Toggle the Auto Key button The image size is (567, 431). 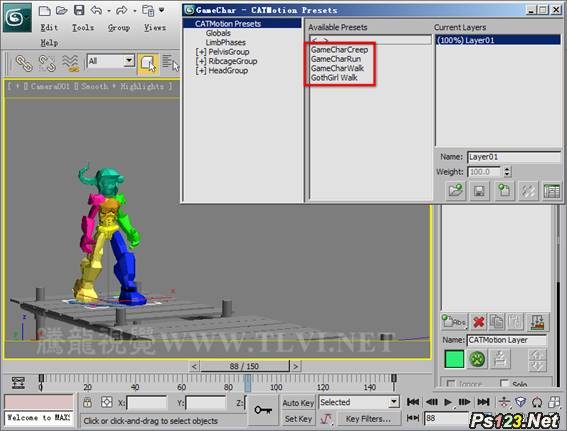click(x=298, y=403)
